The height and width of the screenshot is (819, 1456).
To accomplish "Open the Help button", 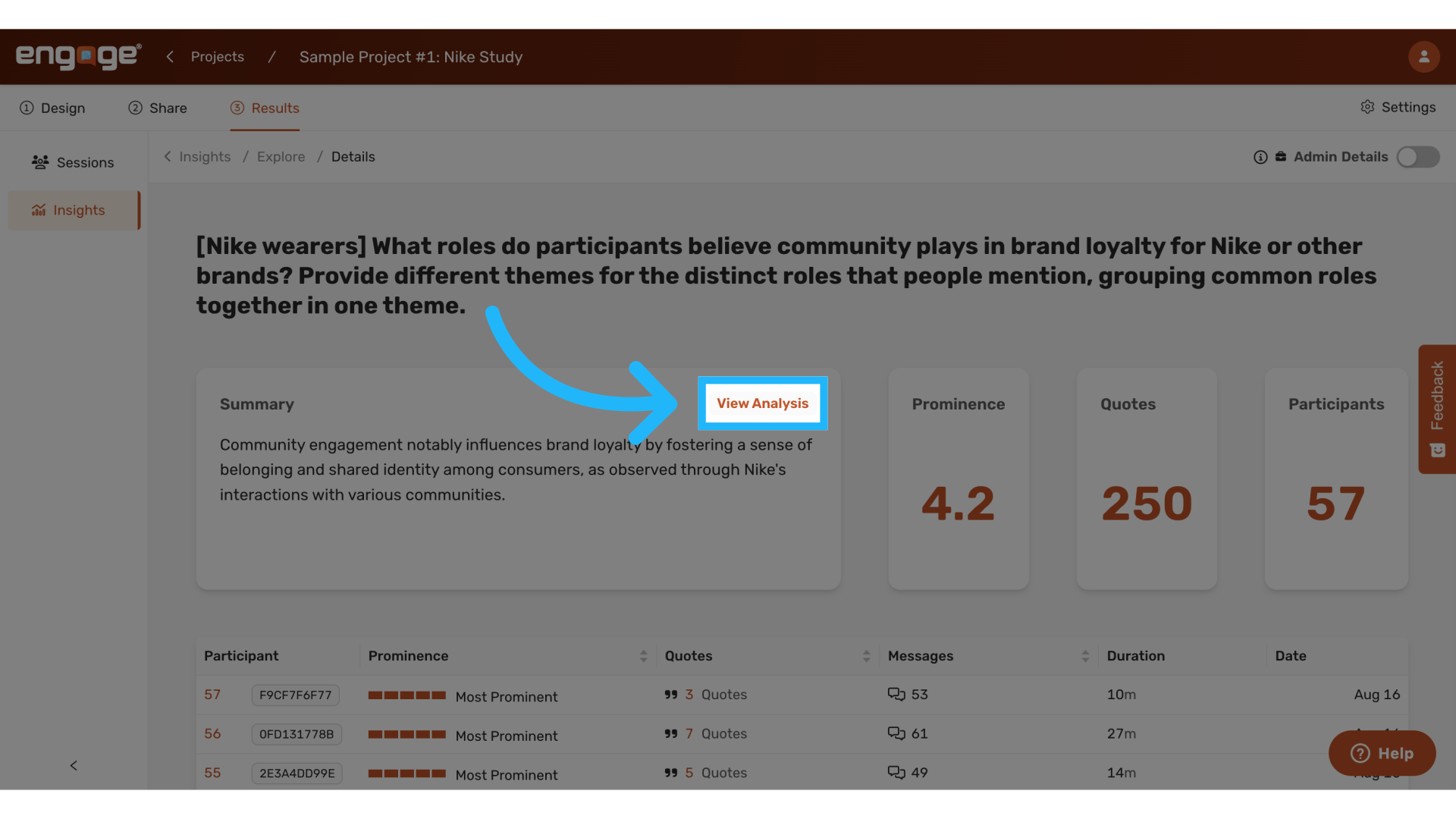I will point(1382,753).
